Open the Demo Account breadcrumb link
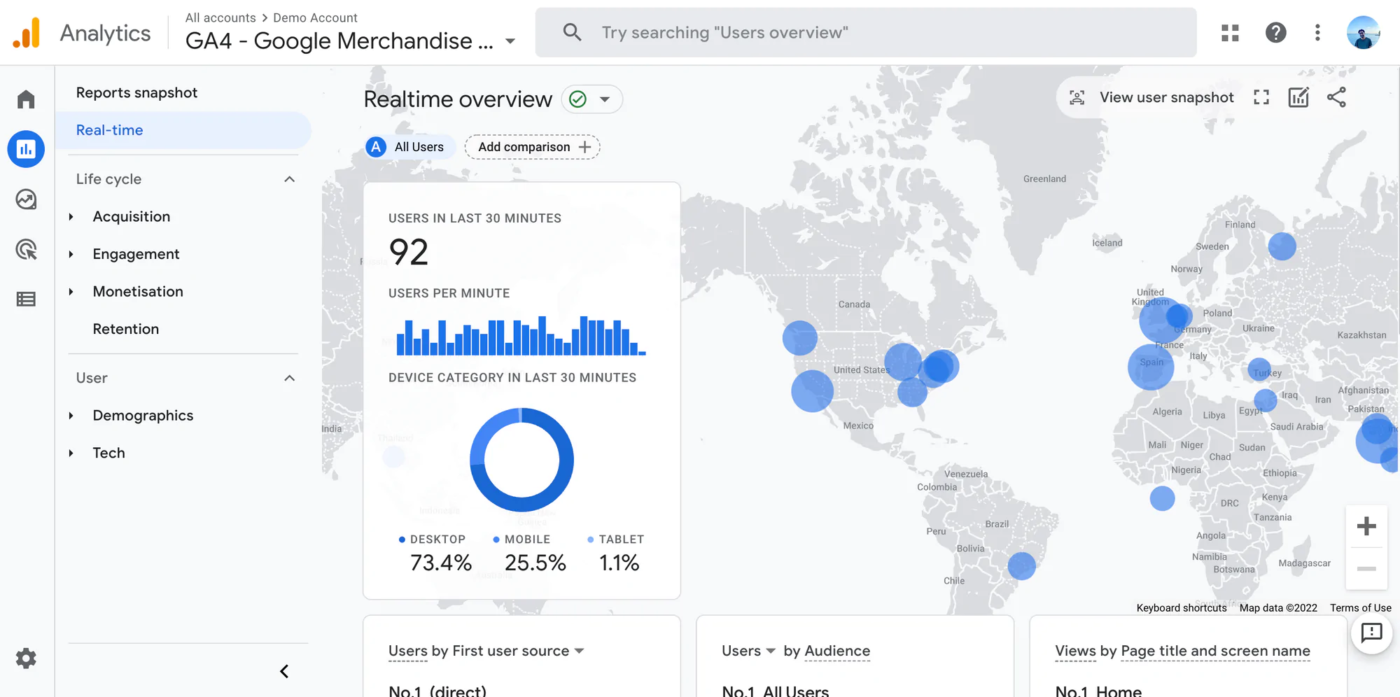1400x697 pixels. click(315, 18)
